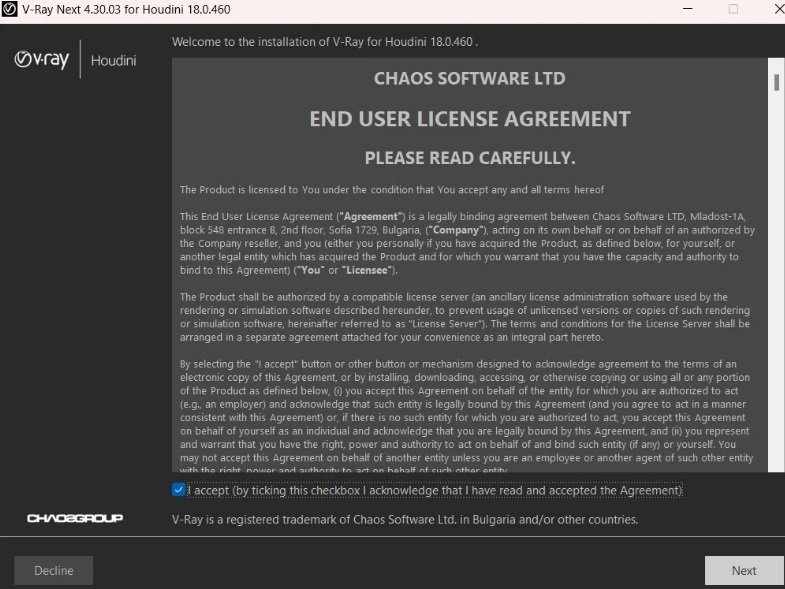Click the V-Ray app icon in title bar
Screen dimensions: 785x589
(10, 9)
